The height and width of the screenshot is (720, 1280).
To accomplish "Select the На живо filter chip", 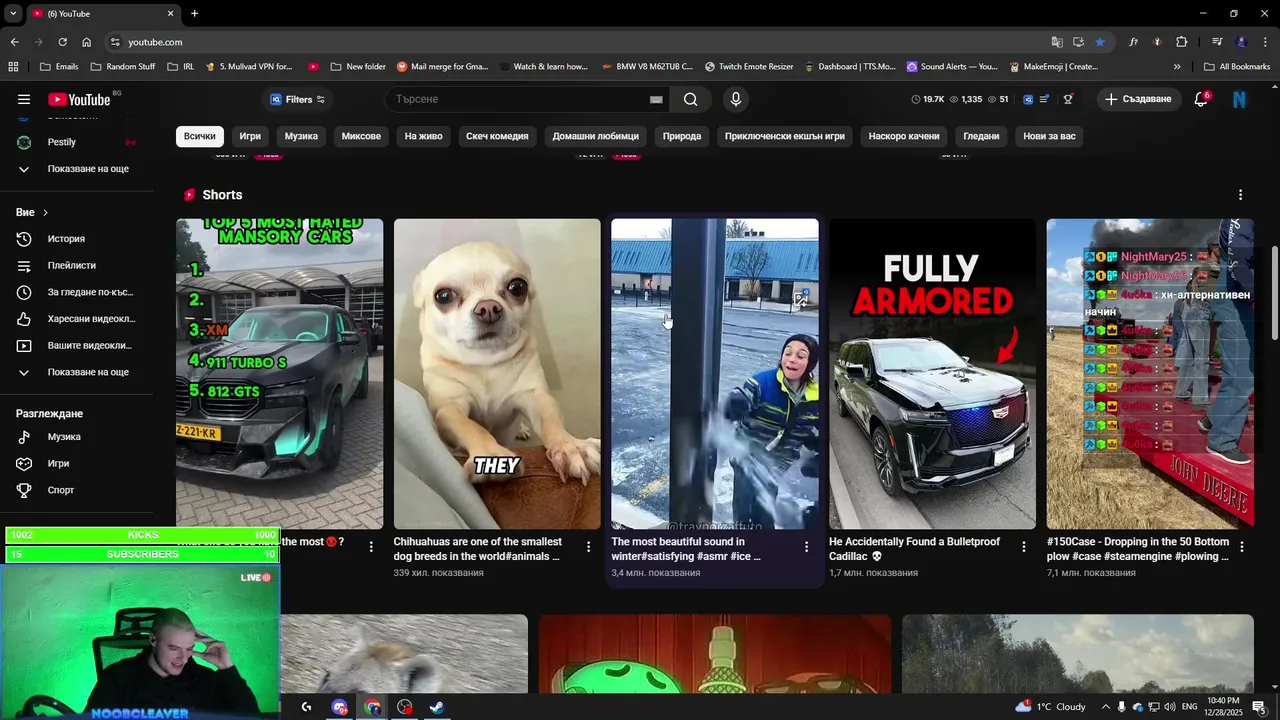I will [423, 136].
